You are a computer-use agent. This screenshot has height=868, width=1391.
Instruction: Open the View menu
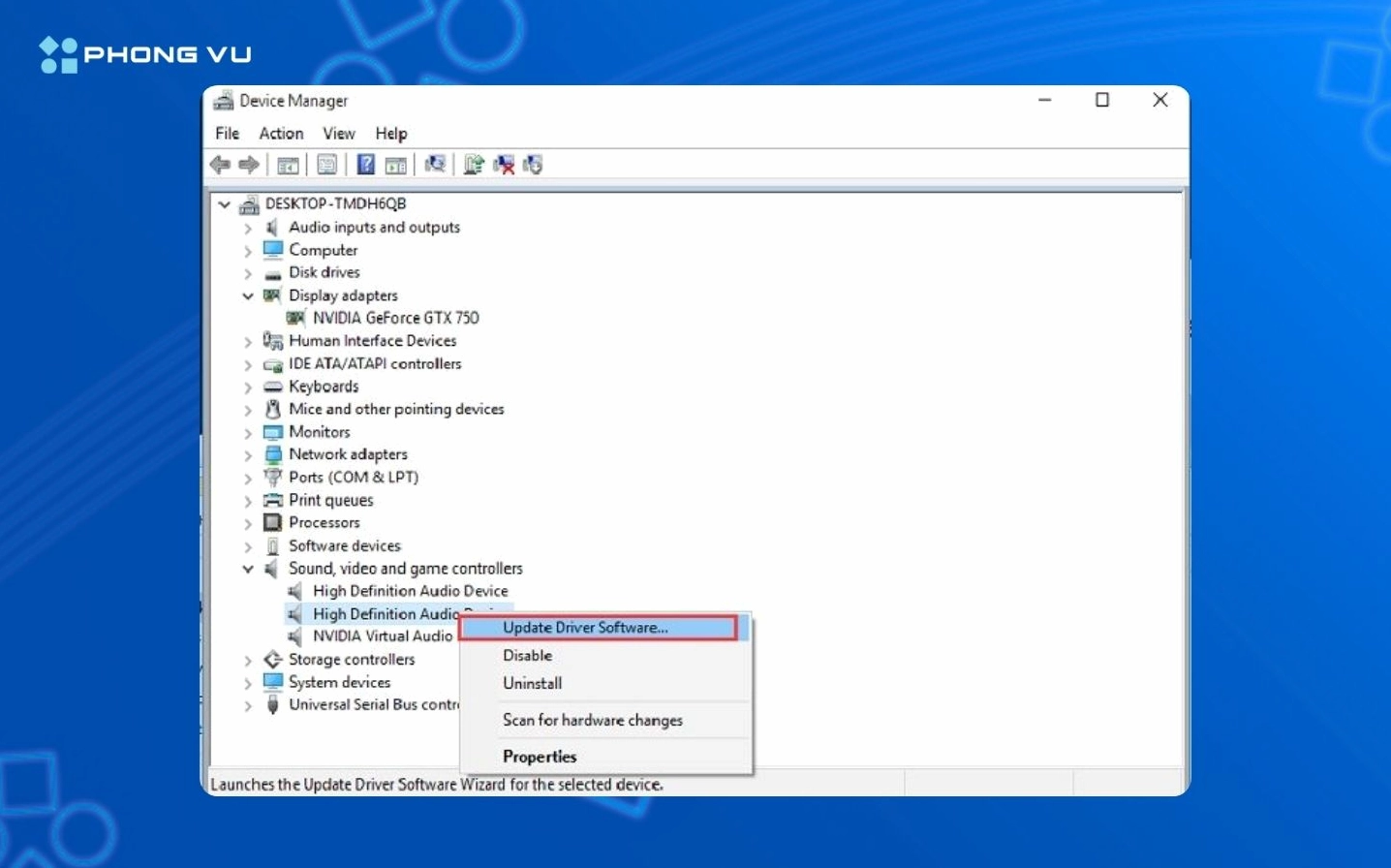click(x=339, y=134)
